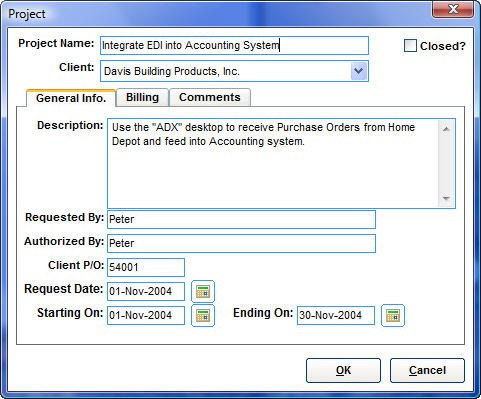Click the Starting On date field

146,315
